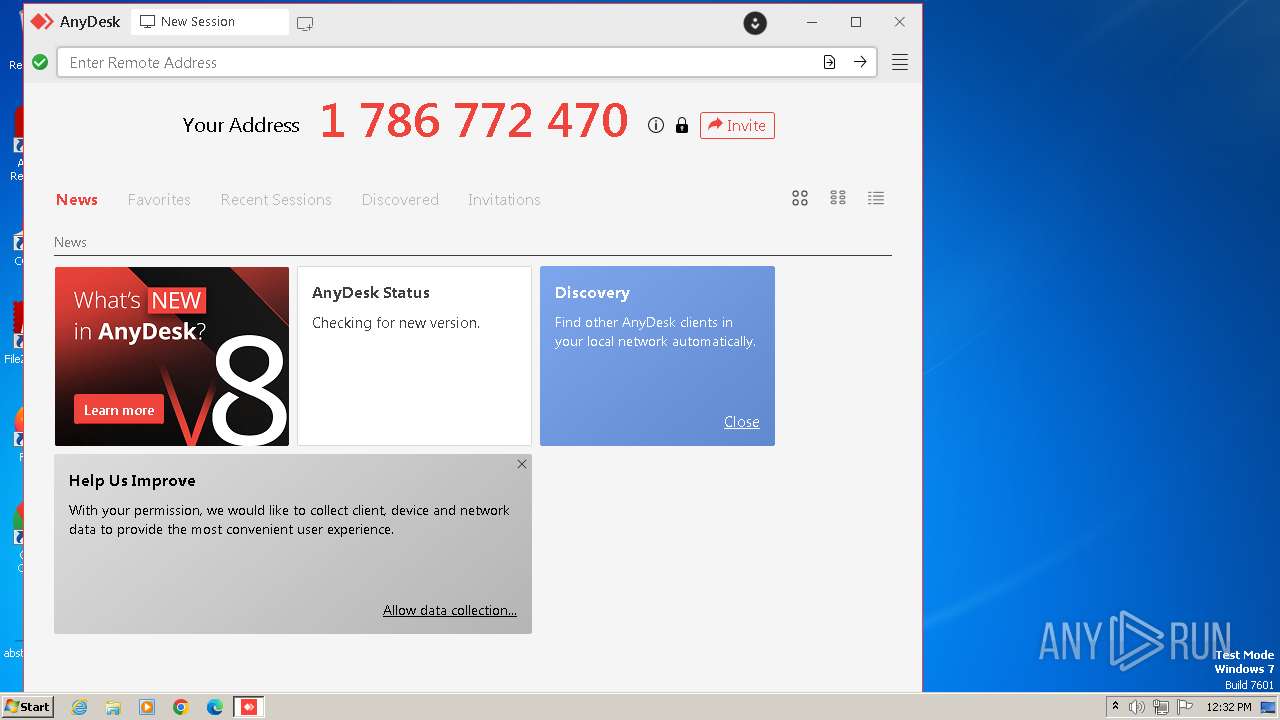1280x720 pixels.
Task: Open the Windows Start menu
Action: click(x=27, y=707)
